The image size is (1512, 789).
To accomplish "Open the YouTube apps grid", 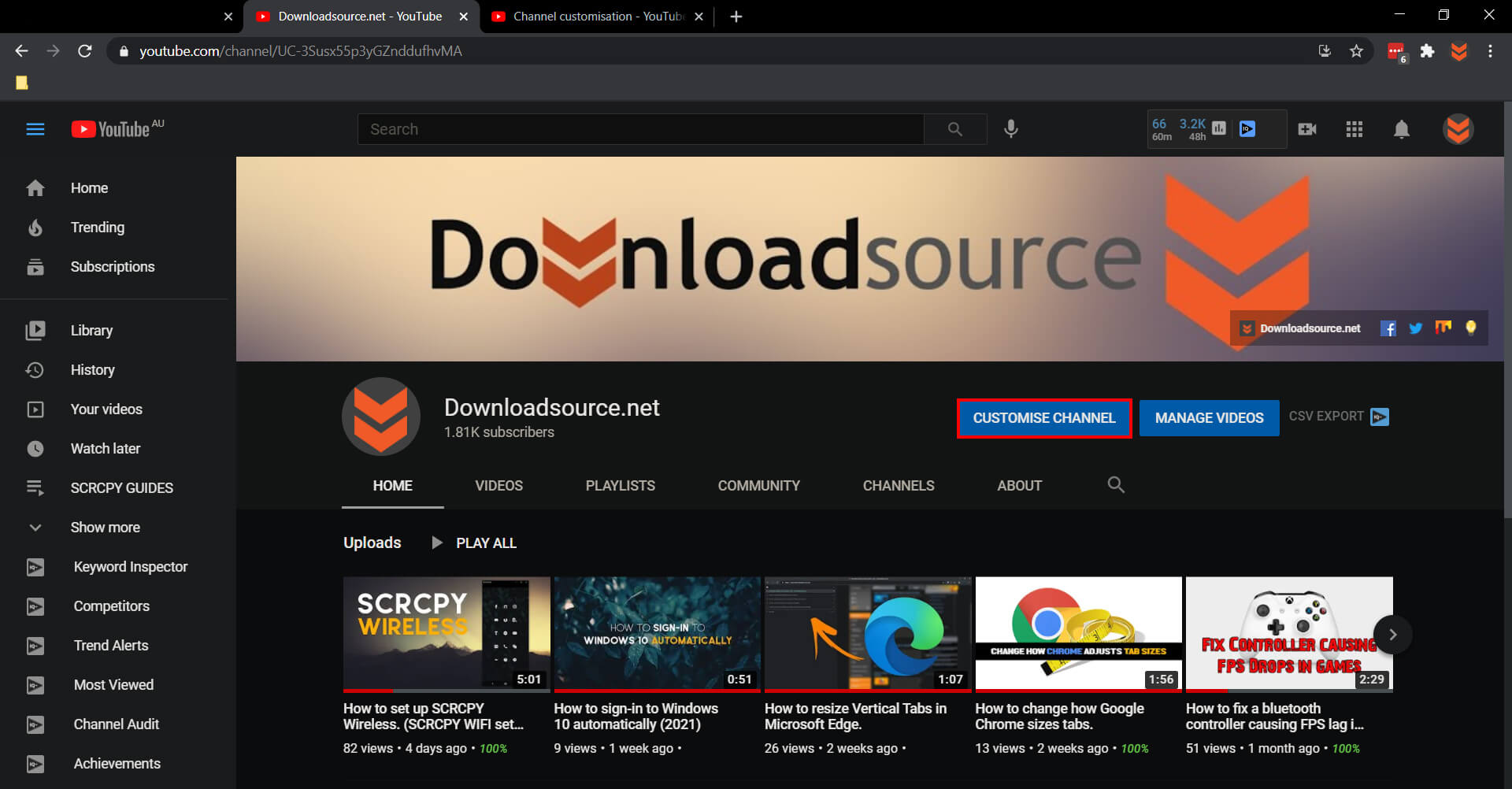I will [1354, 129].
